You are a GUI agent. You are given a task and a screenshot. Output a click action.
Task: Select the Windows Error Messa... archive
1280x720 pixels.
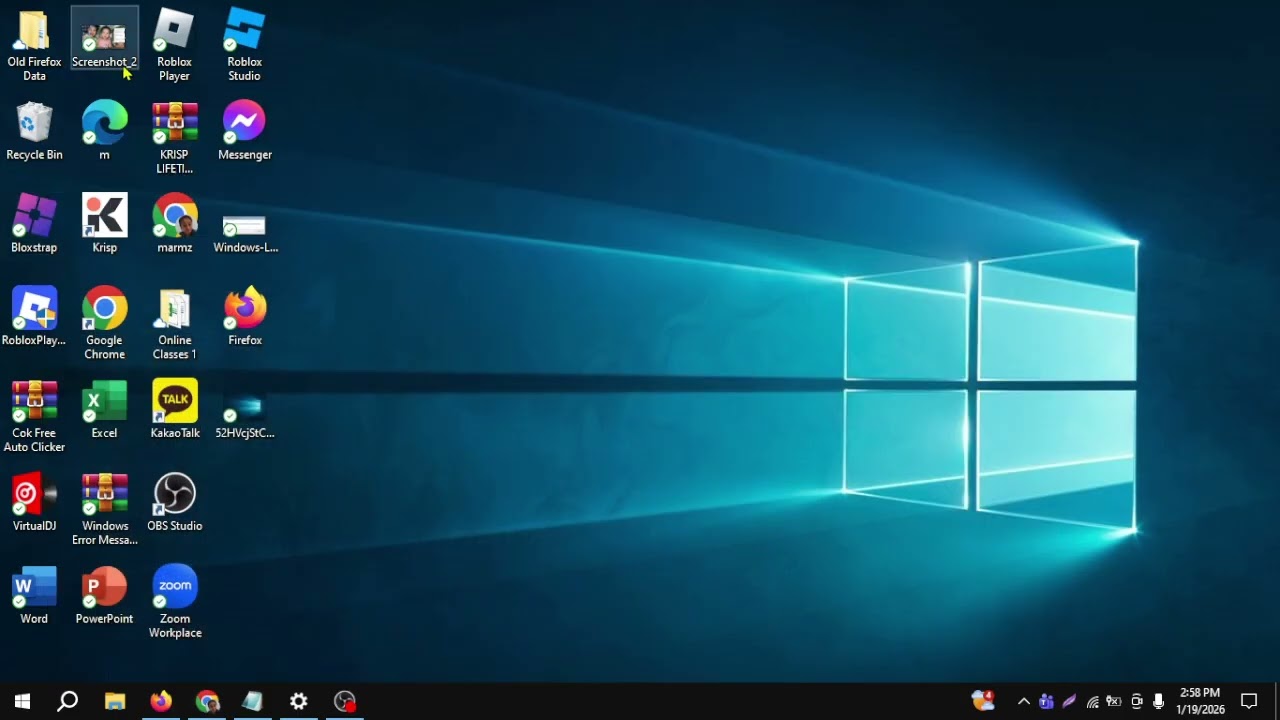(104, 511)
